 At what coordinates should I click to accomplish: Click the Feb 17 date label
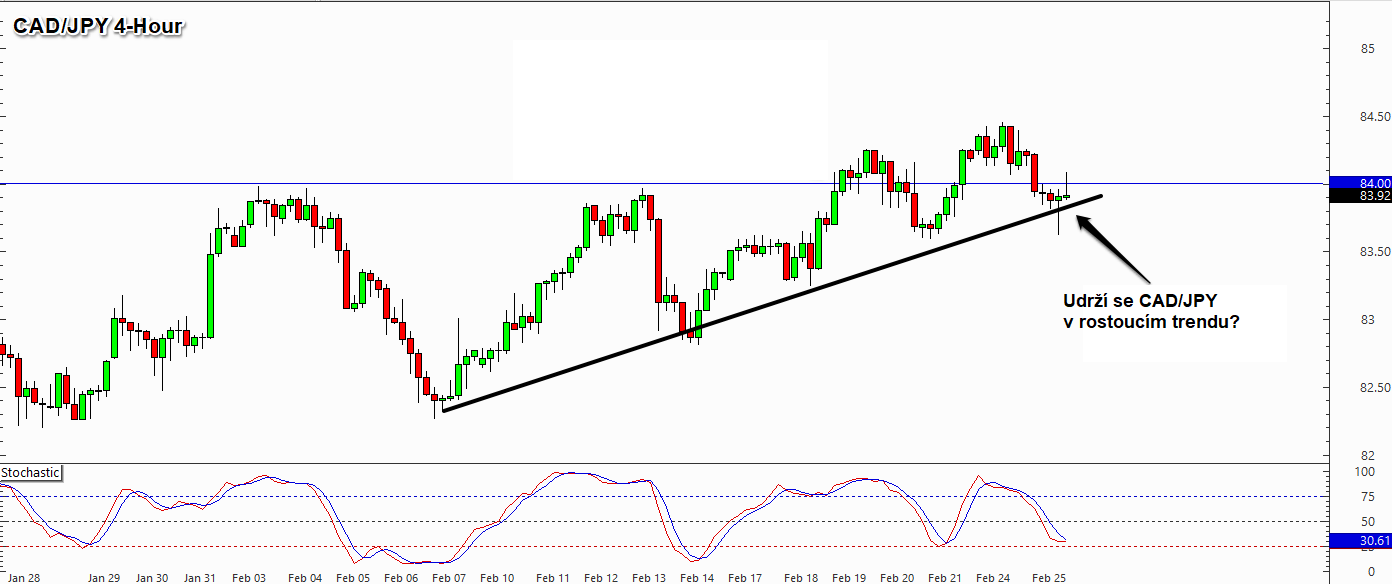pos(745,578)
